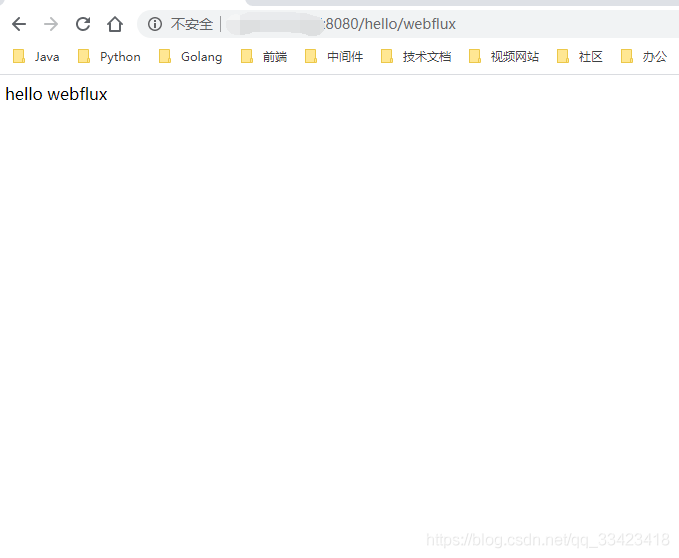Click the forward navigation arrow
This screenshot has width=679, height=558.
[51, 24]
